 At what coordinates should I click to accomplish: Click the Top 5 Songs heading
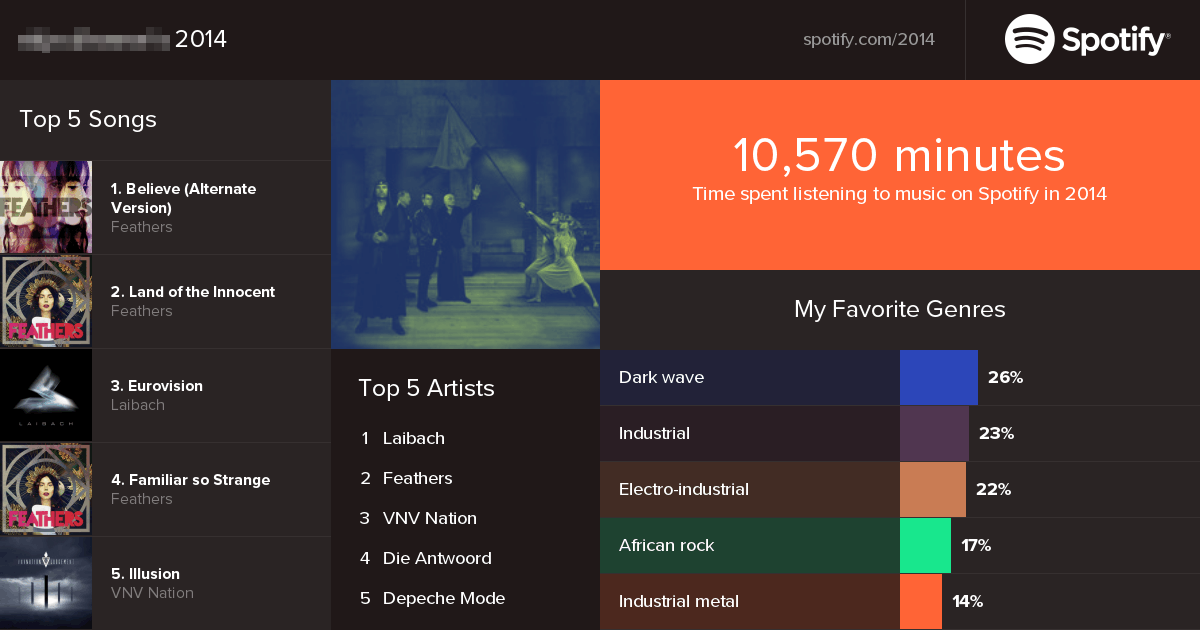click(88, 120)
